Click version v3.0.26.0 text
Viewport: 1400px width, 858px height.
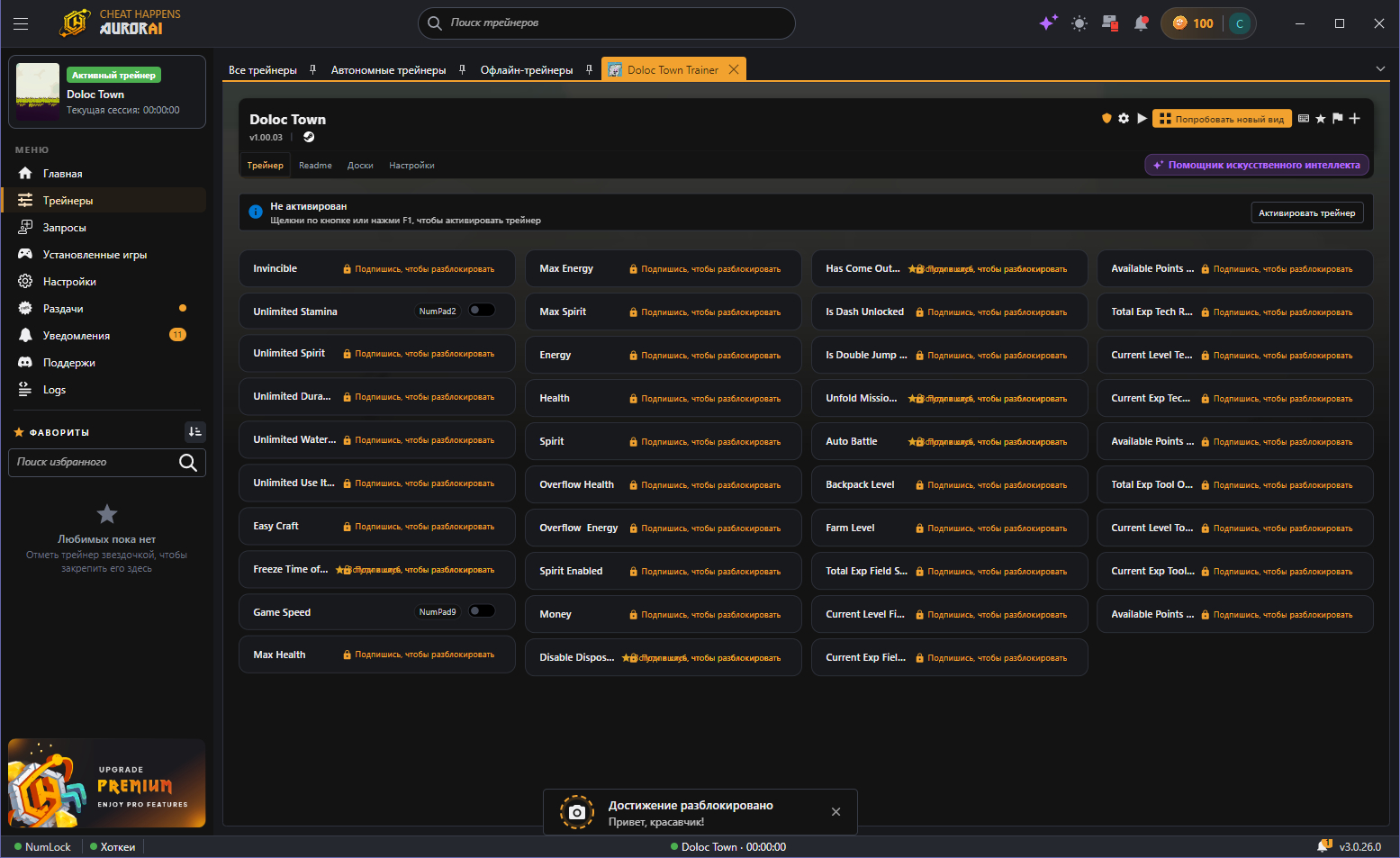click(1360, 846)
